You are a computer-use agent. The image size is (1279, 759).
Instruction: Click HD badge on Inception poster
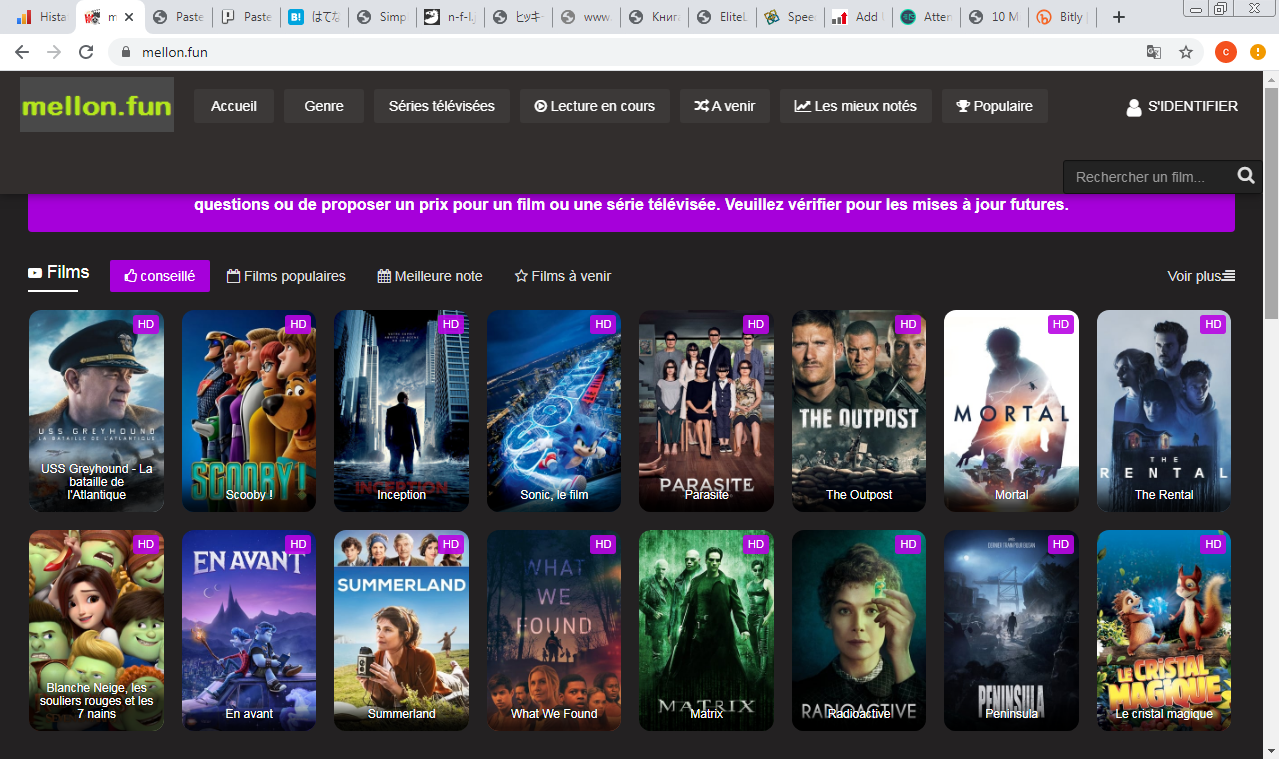tap(451, 324)
